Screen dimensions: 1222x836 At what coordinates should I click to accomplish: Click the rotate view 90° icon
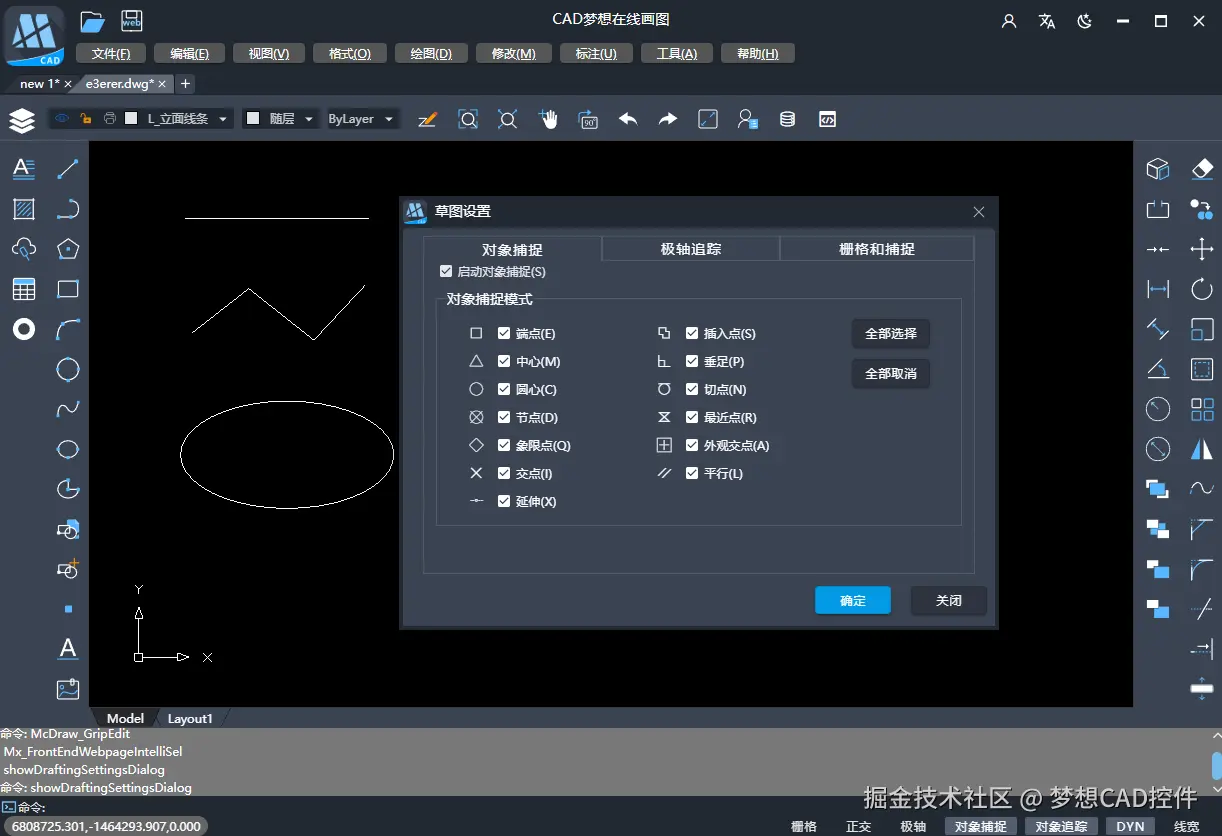point(587,119)
